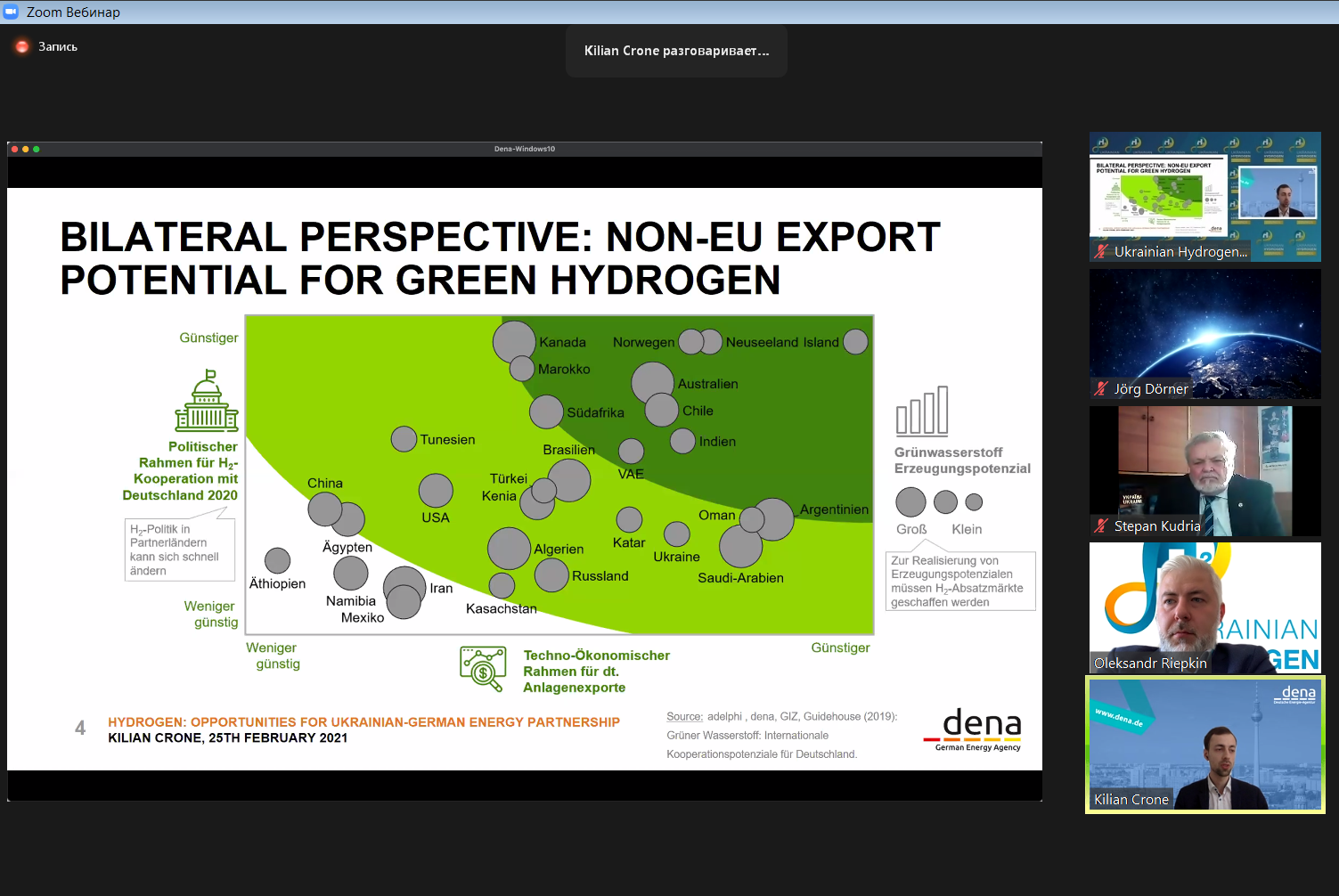Click the Ukraine bubble on the chart
Screen dimensions: 1339x896
tap(677, 534)
